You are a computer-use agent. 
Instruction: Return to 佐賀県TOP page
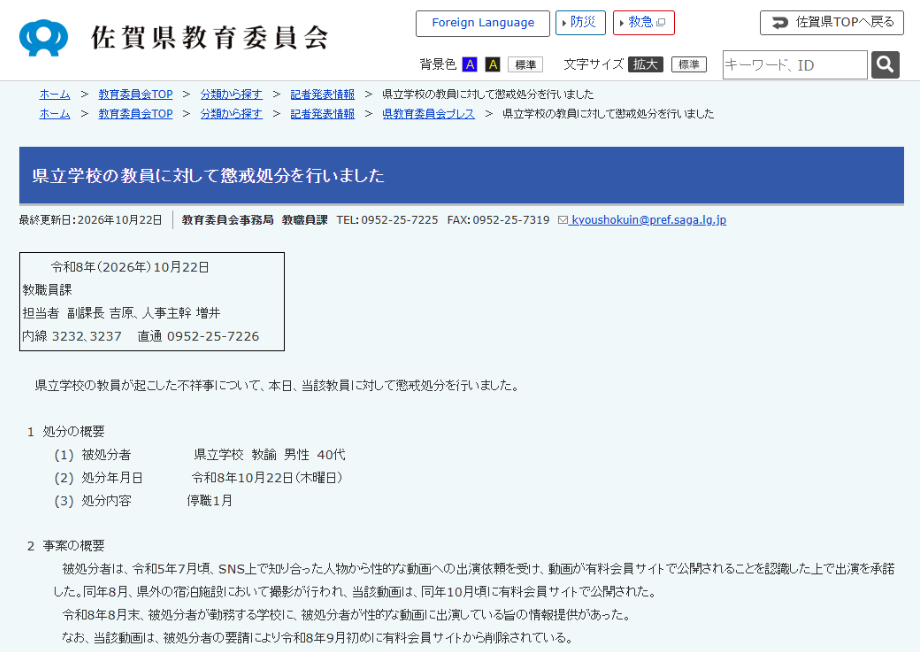click(x=832, y=23)
